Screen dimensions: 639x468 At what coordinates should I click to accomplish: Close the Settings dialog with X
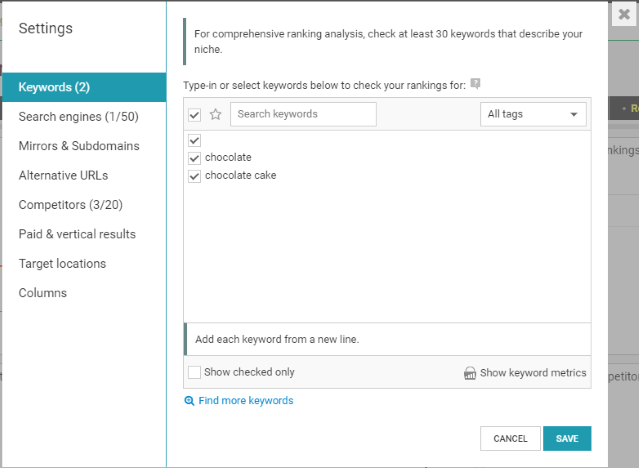pos(624,14)
